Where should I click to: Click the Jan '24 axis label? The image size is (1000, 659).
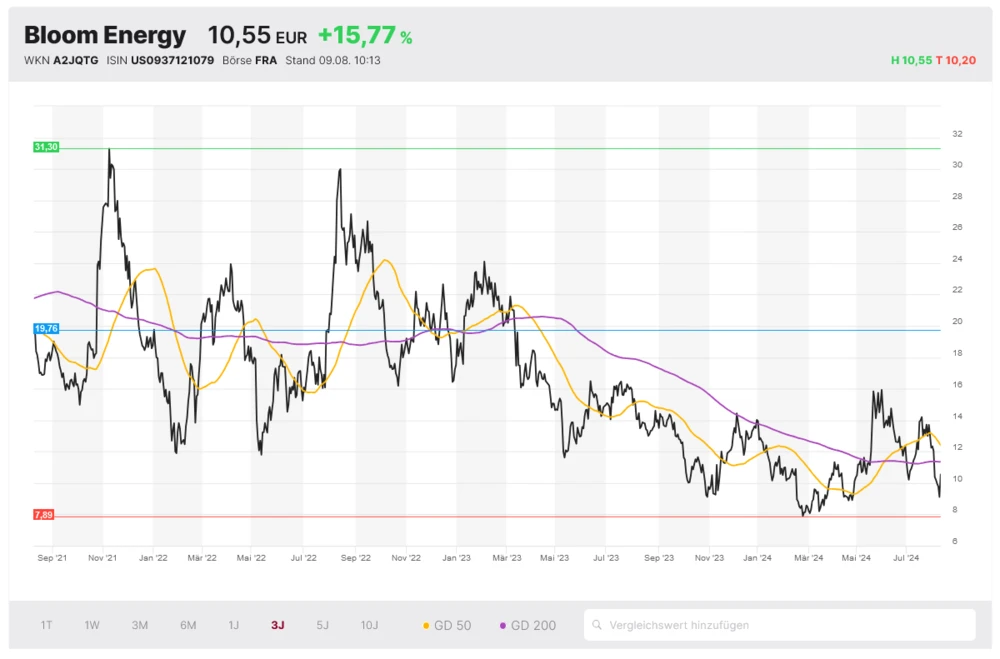(758, 558)
